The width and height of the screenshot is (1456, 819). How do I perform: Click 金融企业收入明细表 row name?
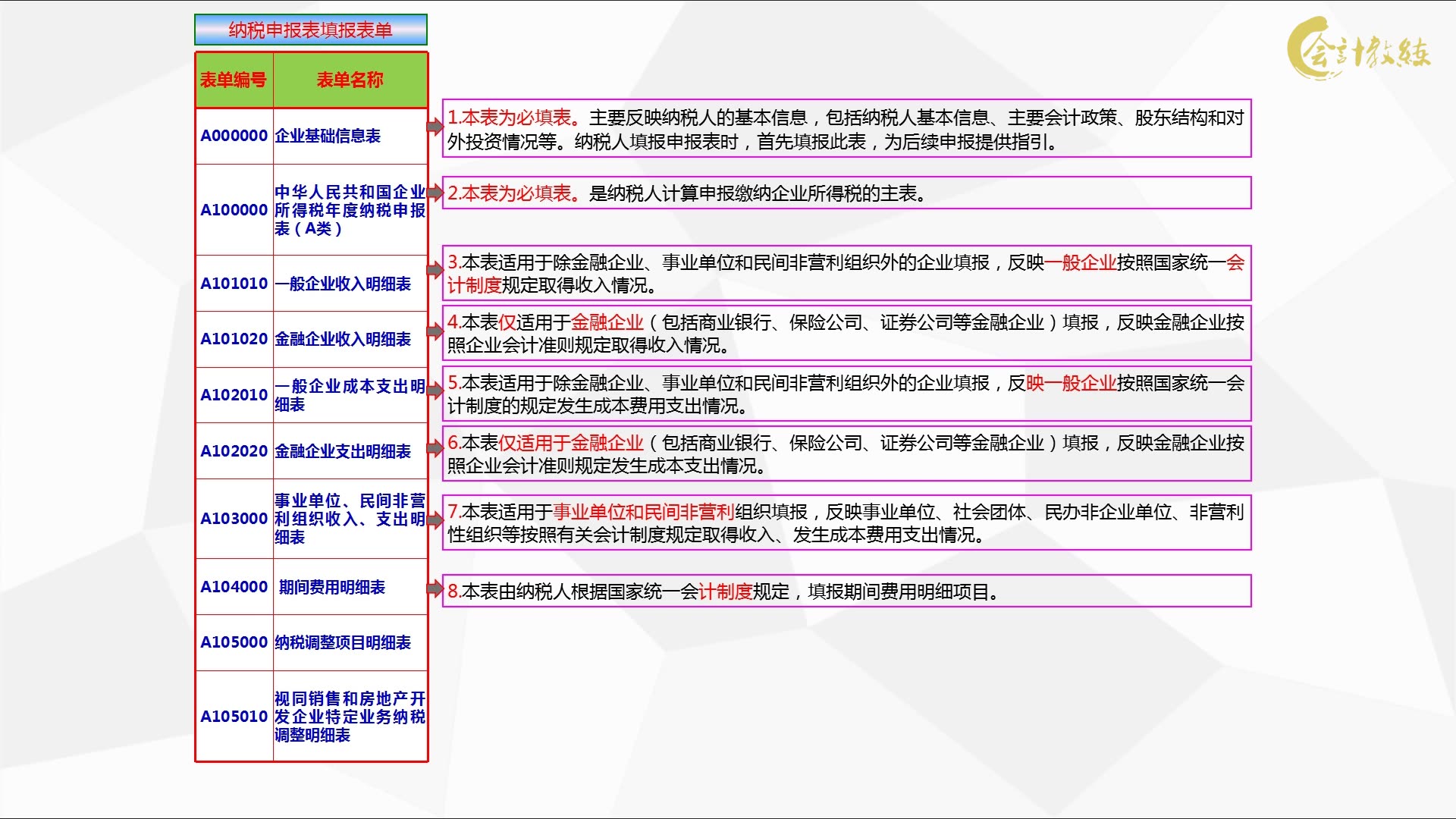click(x=343, y=339)
